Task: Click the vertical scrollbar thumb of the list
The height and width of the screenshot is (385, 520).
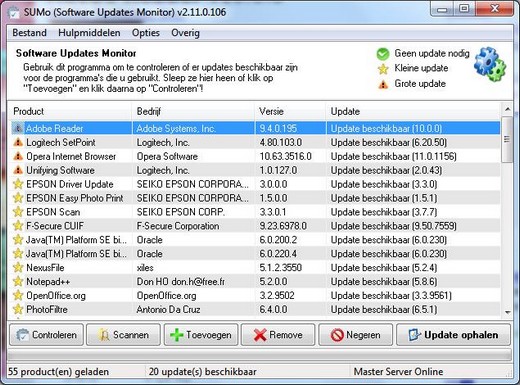Action: 507,139
